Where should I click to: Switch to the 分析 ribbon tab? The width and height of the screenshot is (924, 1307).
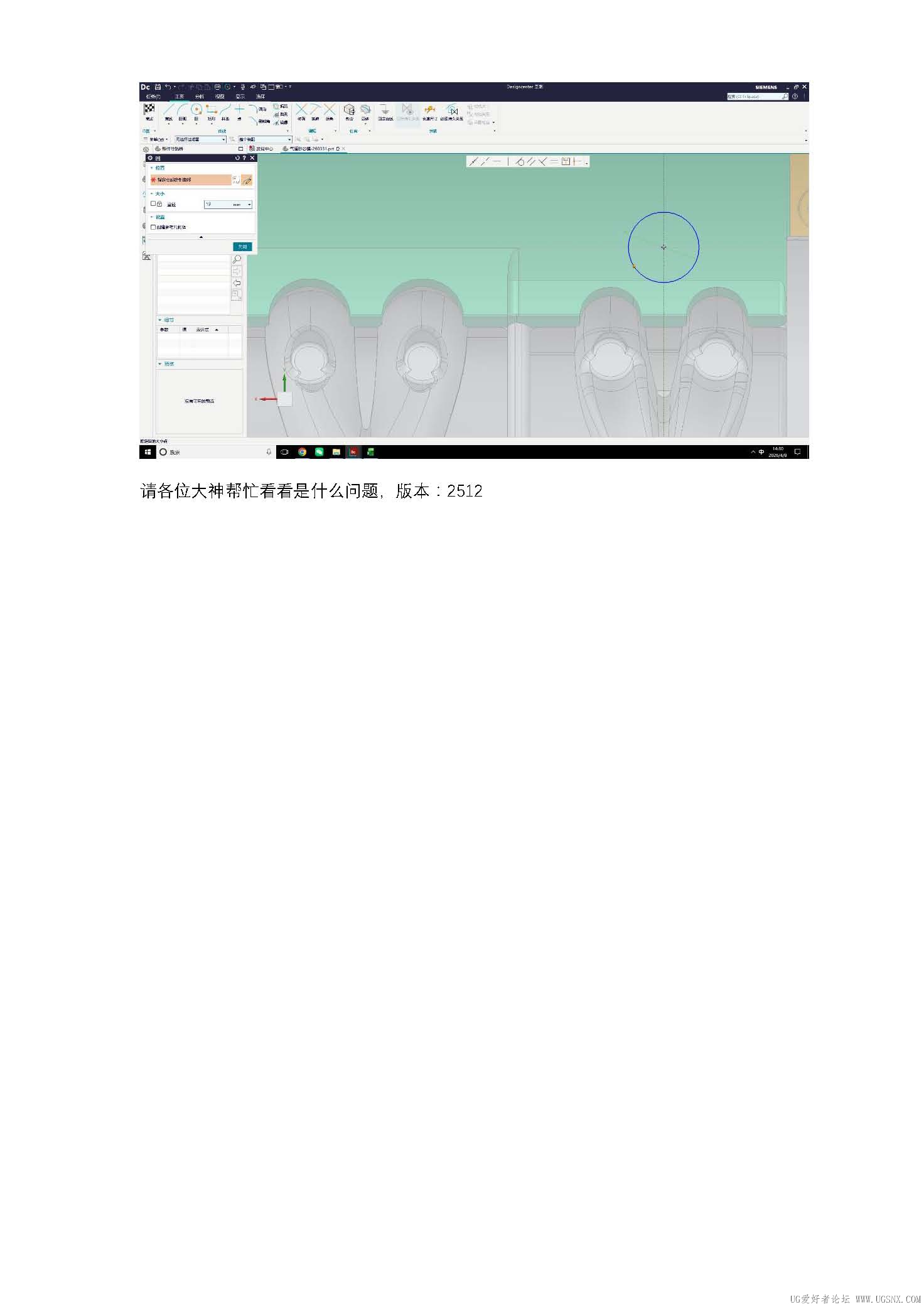click(x=199, y=97)
